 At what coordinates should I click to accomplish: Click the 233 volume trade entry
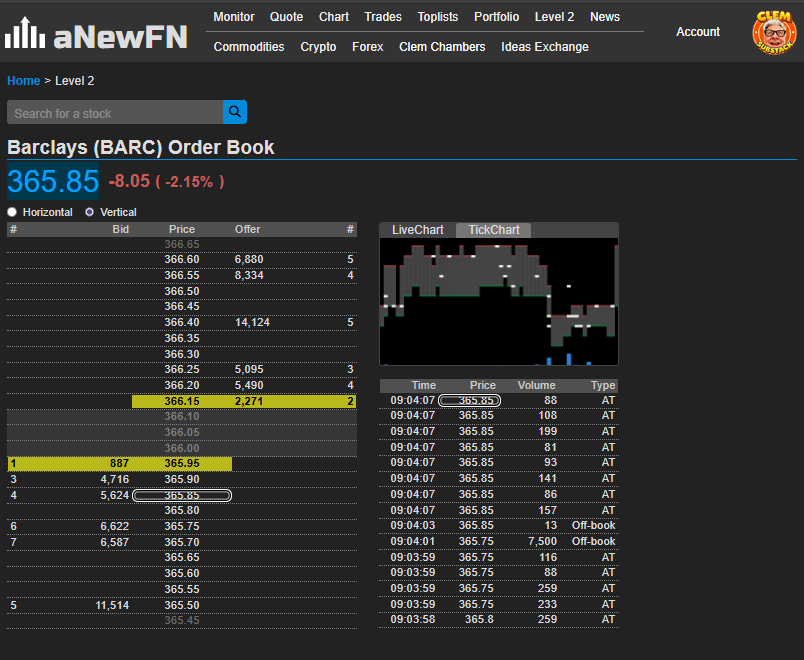coord(547,604)
